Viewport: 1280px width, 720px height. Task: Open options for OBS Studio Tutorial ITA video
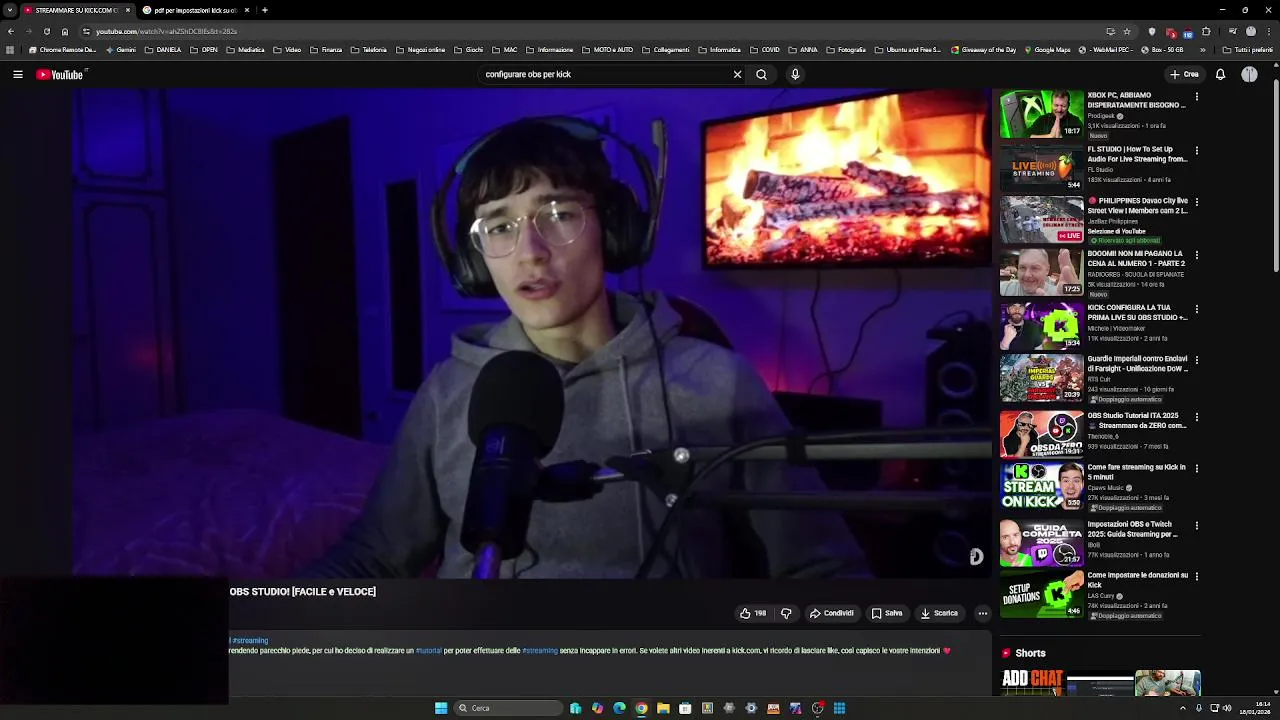[x=1196, y=417]
